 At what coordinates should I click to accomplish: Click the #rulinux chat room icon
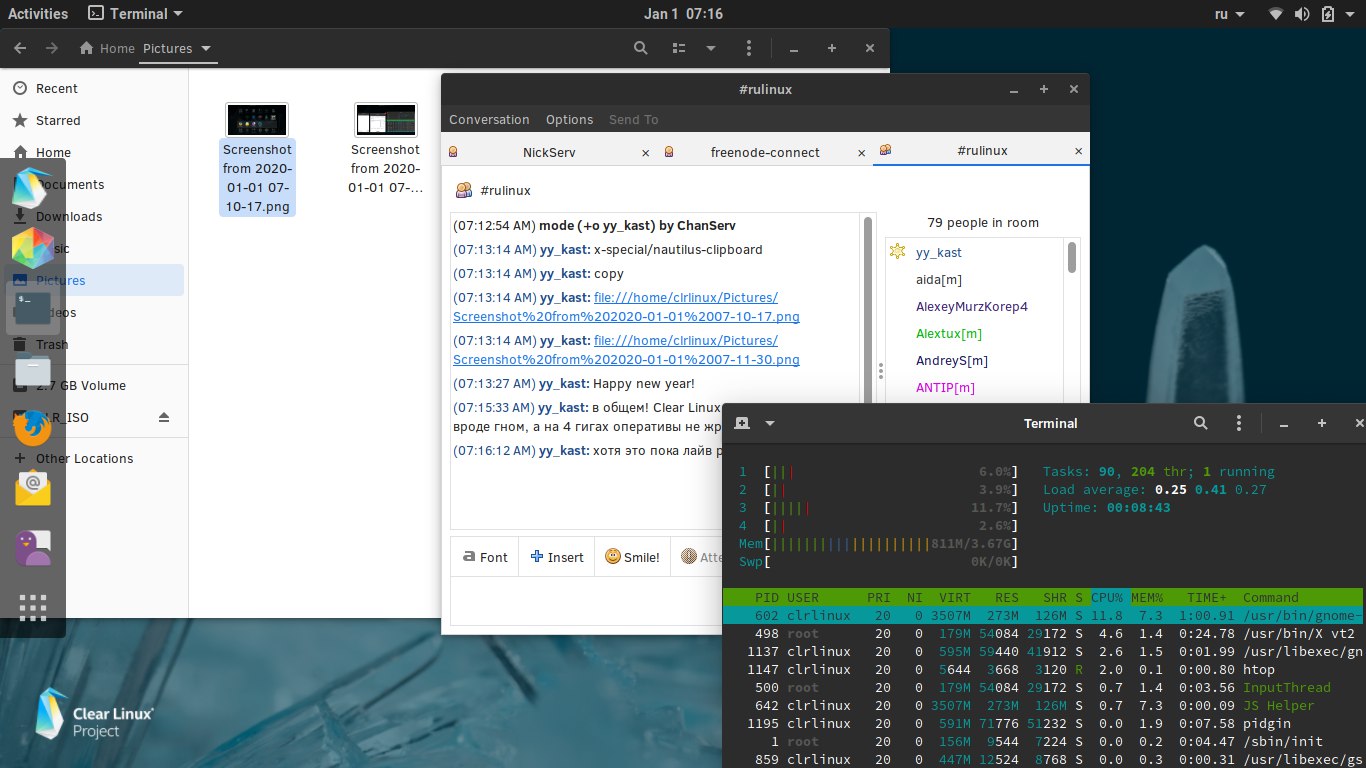click(464, 190)
